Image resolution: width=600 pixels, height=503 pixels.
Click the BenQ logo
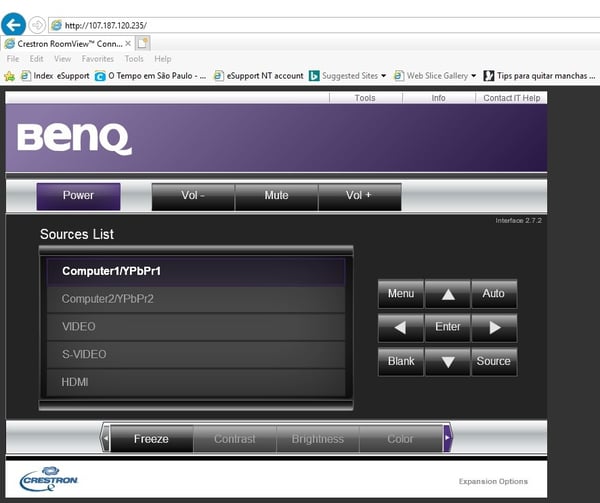coord(74,138)
